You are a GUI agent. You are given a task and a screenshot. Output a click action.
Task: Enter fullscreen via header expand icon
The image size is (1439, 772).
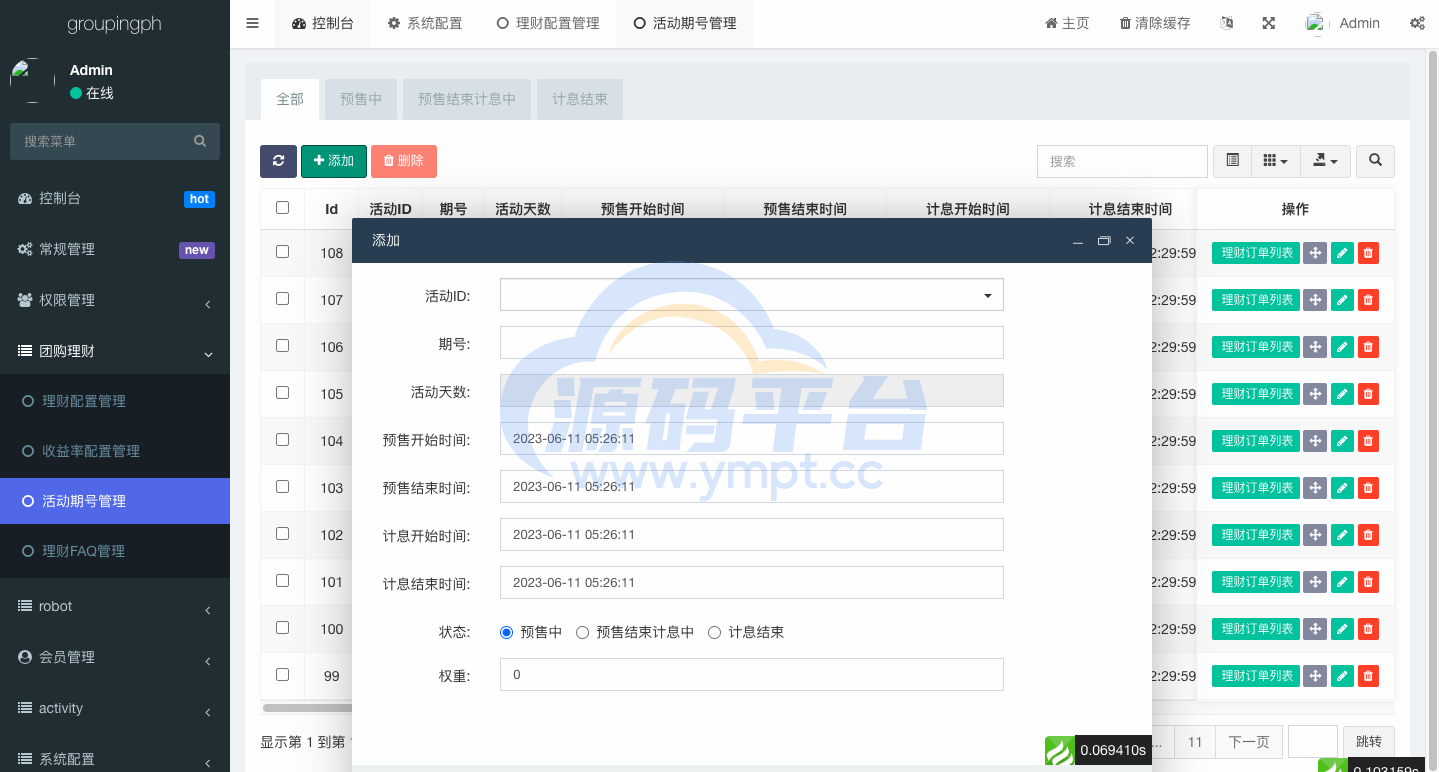click(1268, 23)
